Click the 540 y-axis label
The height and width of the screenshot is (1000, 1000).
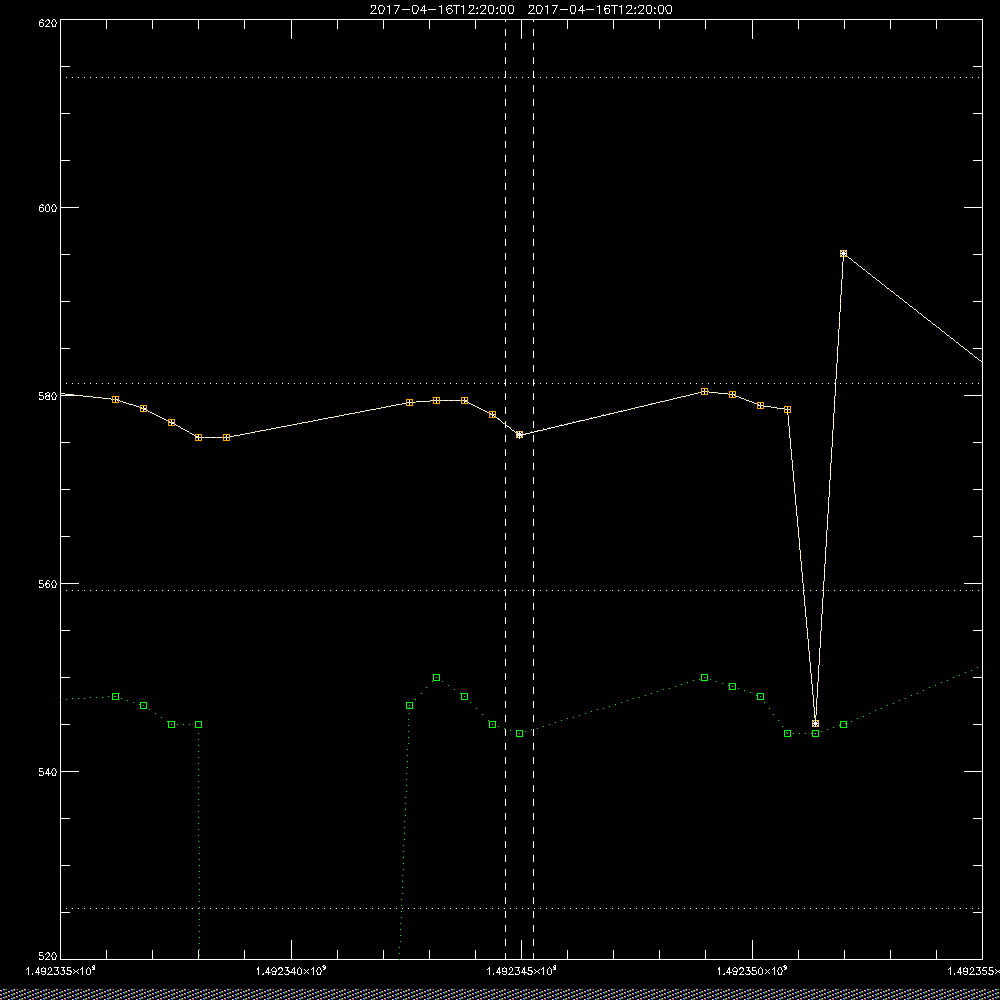coord(48,772)
